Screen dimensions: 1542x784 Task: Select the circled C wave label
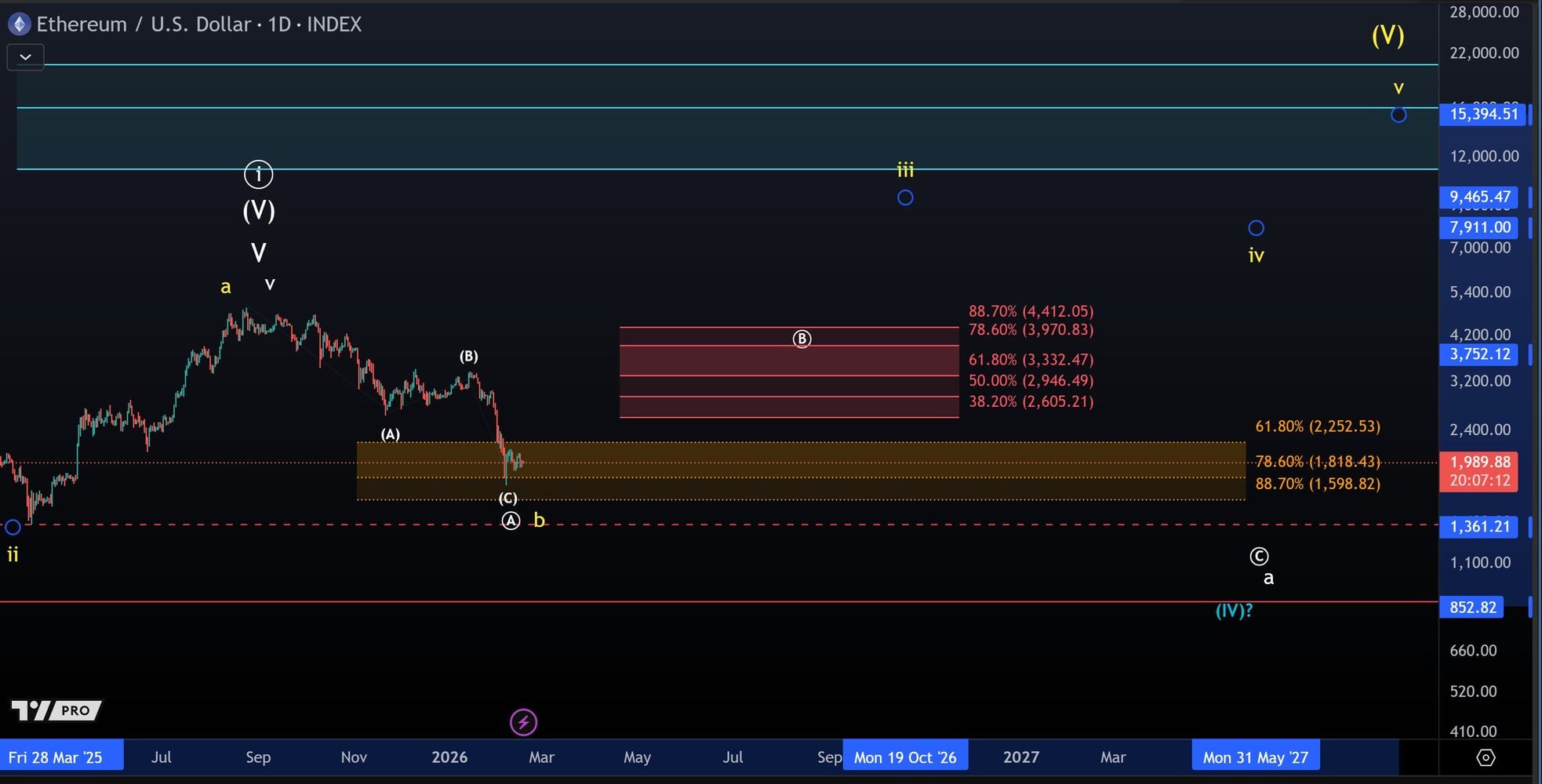pyautogui.click(x=1259, y=557)
